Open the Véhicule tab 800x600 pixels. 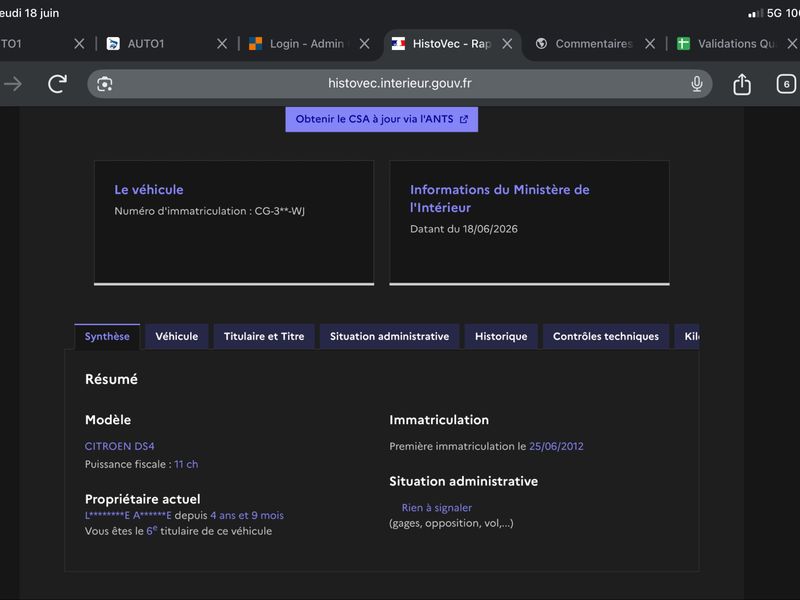coord(177,337)
